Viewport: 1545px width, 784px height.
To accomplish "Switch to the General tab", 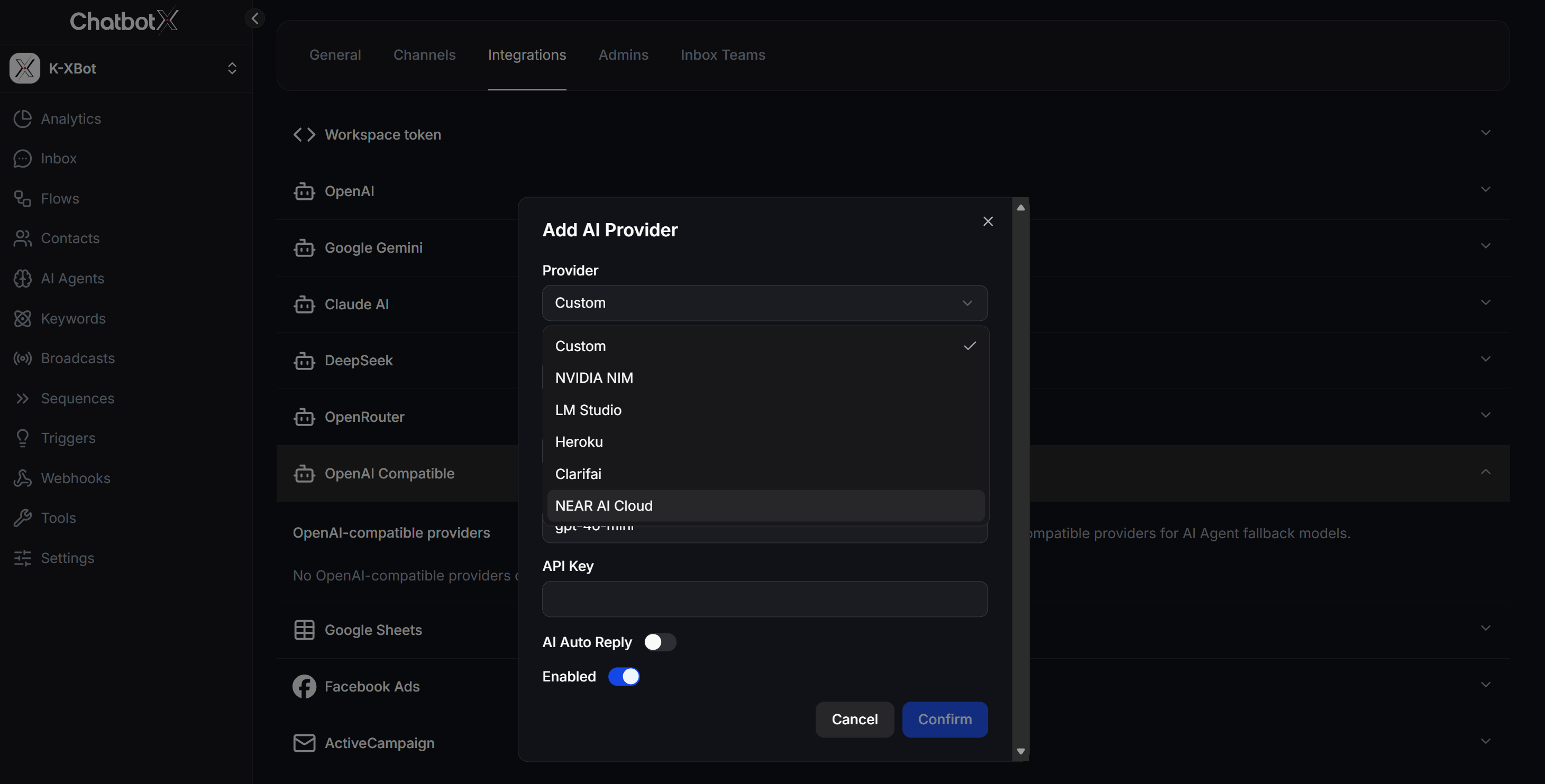I will coord(335,54).
